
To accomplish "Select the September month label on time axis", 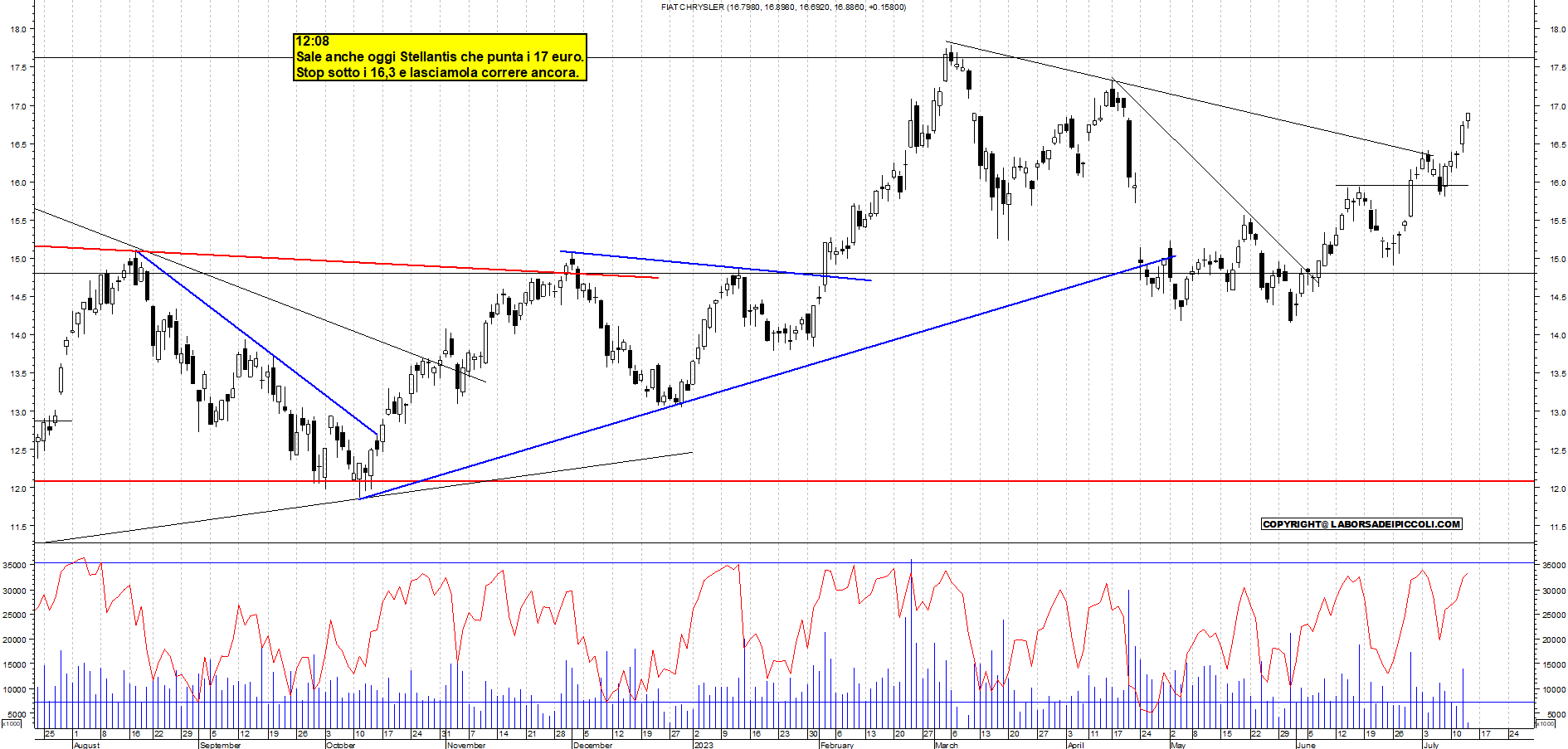I will pos(221,745).
